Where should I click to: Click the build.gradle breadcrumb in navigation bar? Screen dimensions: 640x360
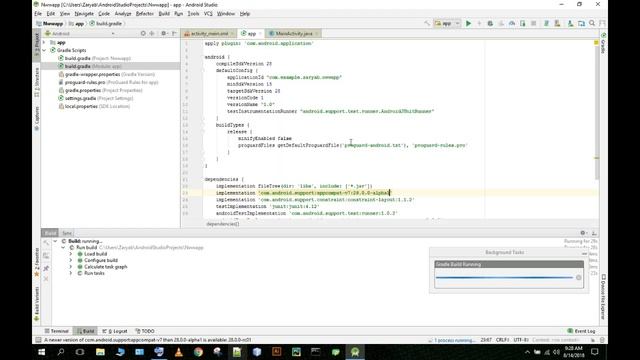point(105,24)
